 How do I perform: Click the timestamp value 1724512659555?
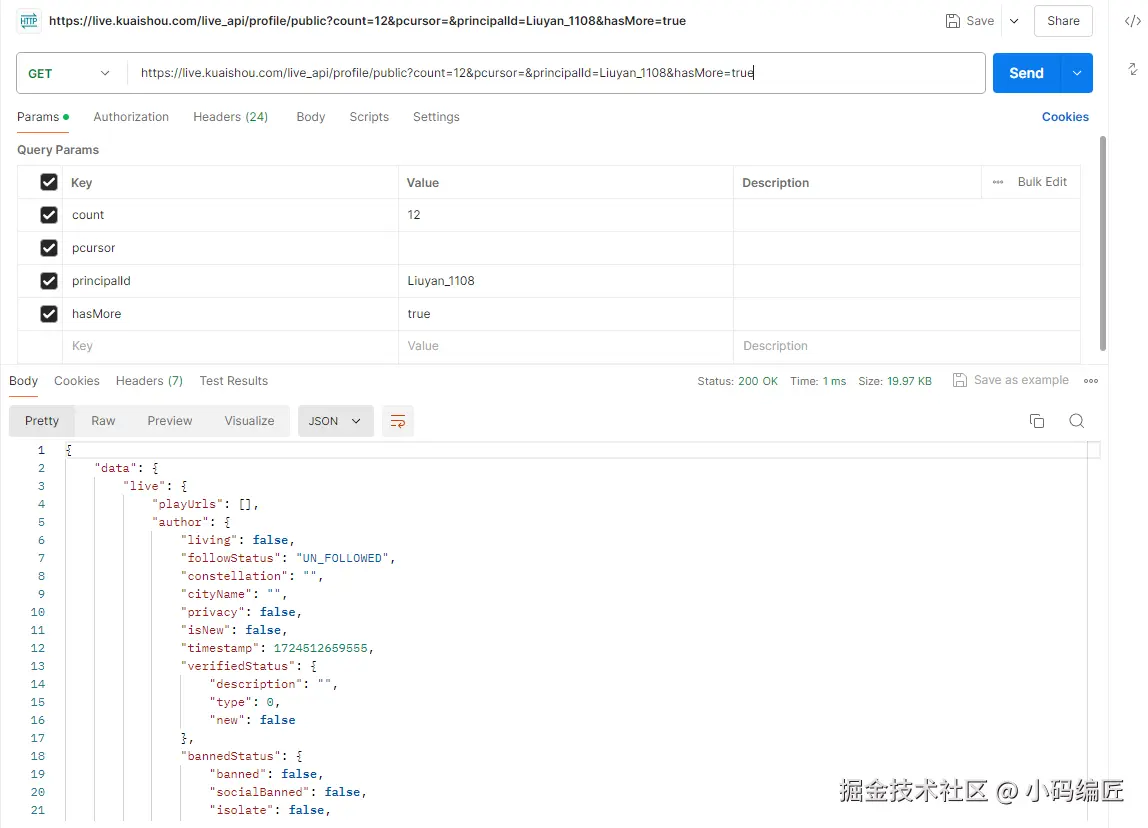click(x=321, y=648)
